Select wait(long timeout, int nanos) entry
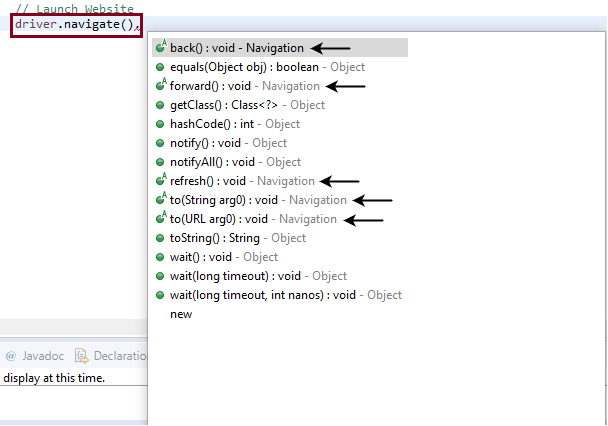 tap(286, 295)
